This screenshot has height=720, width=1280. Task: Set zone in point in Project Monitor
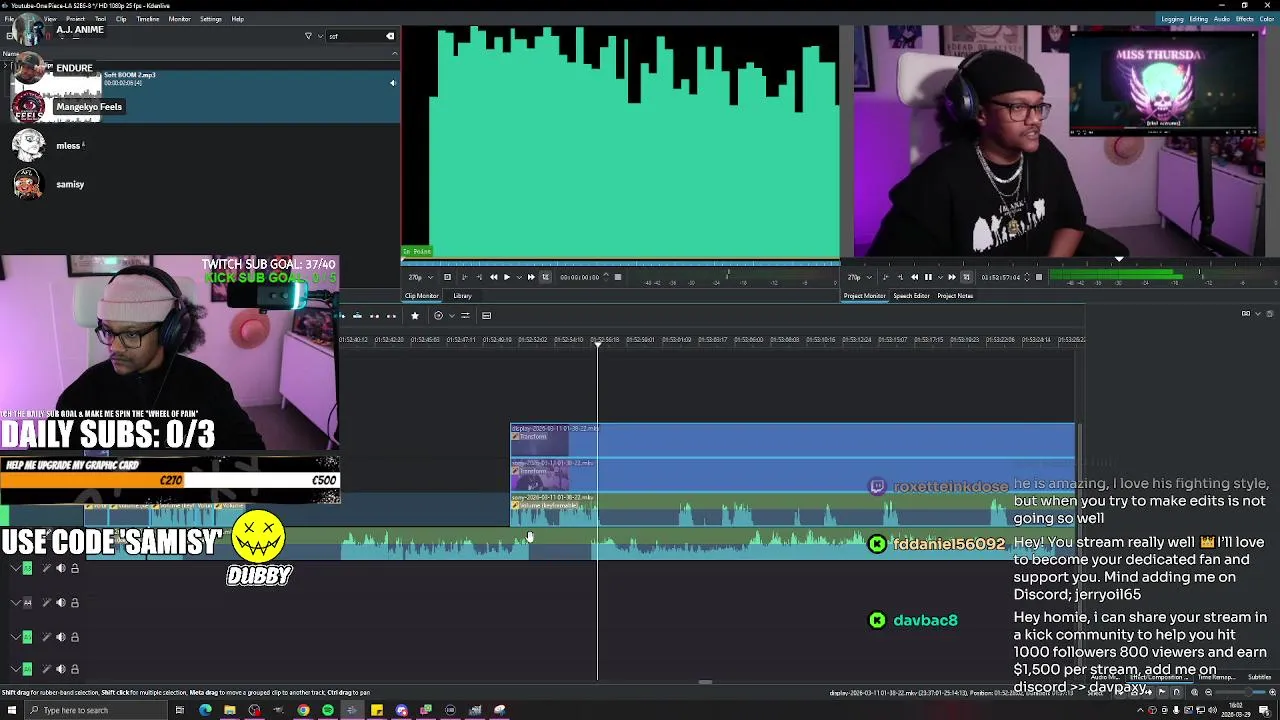point(885,277)
